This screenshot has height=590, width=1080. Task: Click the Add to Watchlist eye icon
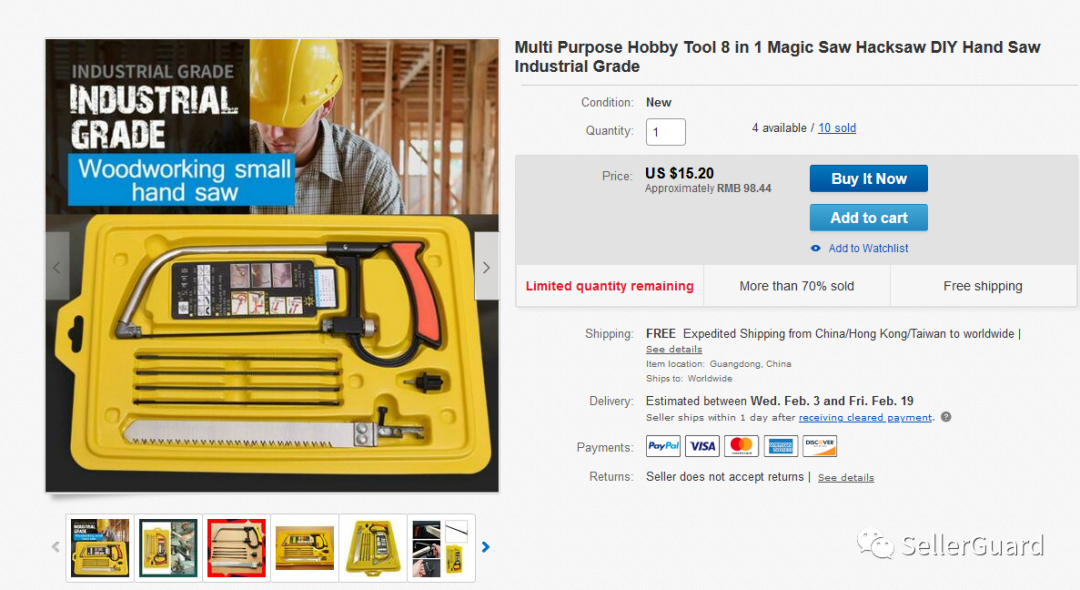(816, 249)
